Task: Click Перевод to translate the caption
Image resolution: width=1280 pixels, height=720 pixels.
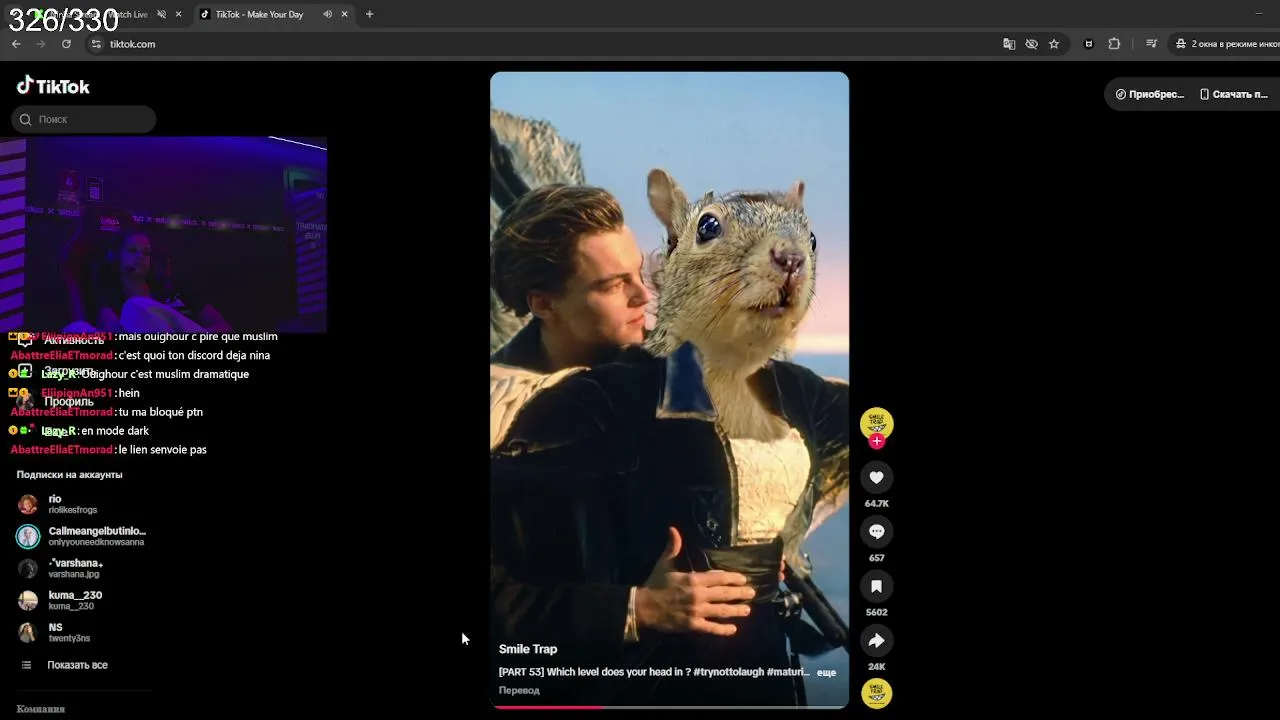Action: (x=519, y=690)
